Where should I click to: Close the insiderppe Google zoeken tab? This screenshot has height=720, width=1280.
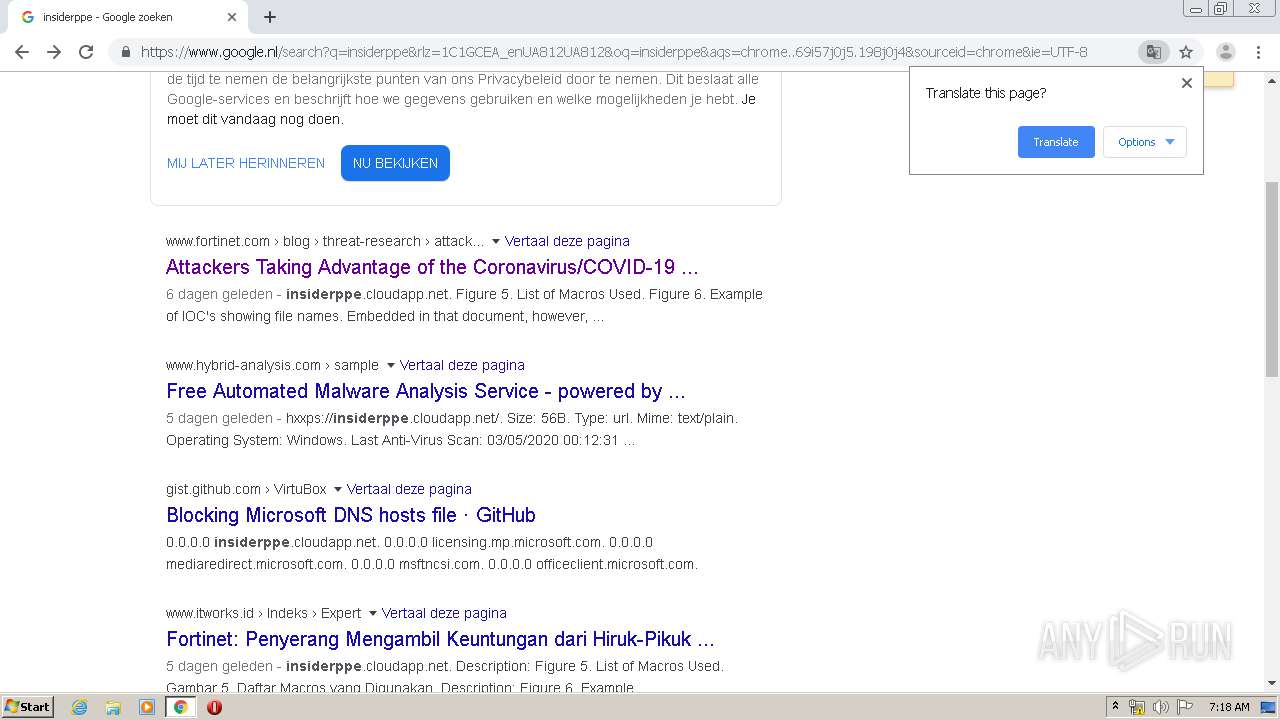pyautogui.click(x=232, y=17)
